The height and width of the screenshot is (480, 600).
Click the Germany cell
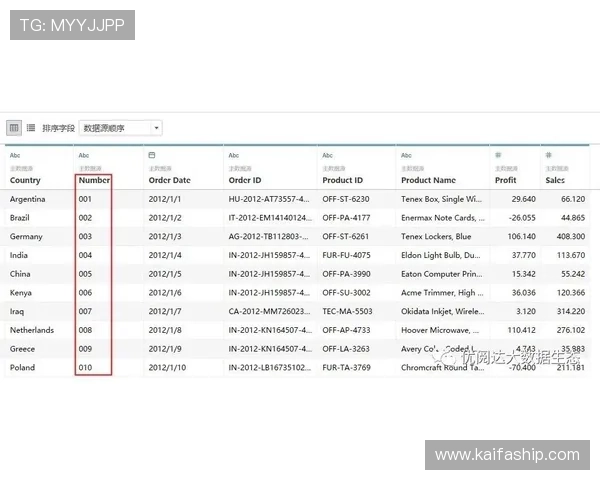[x=26, y=237]
